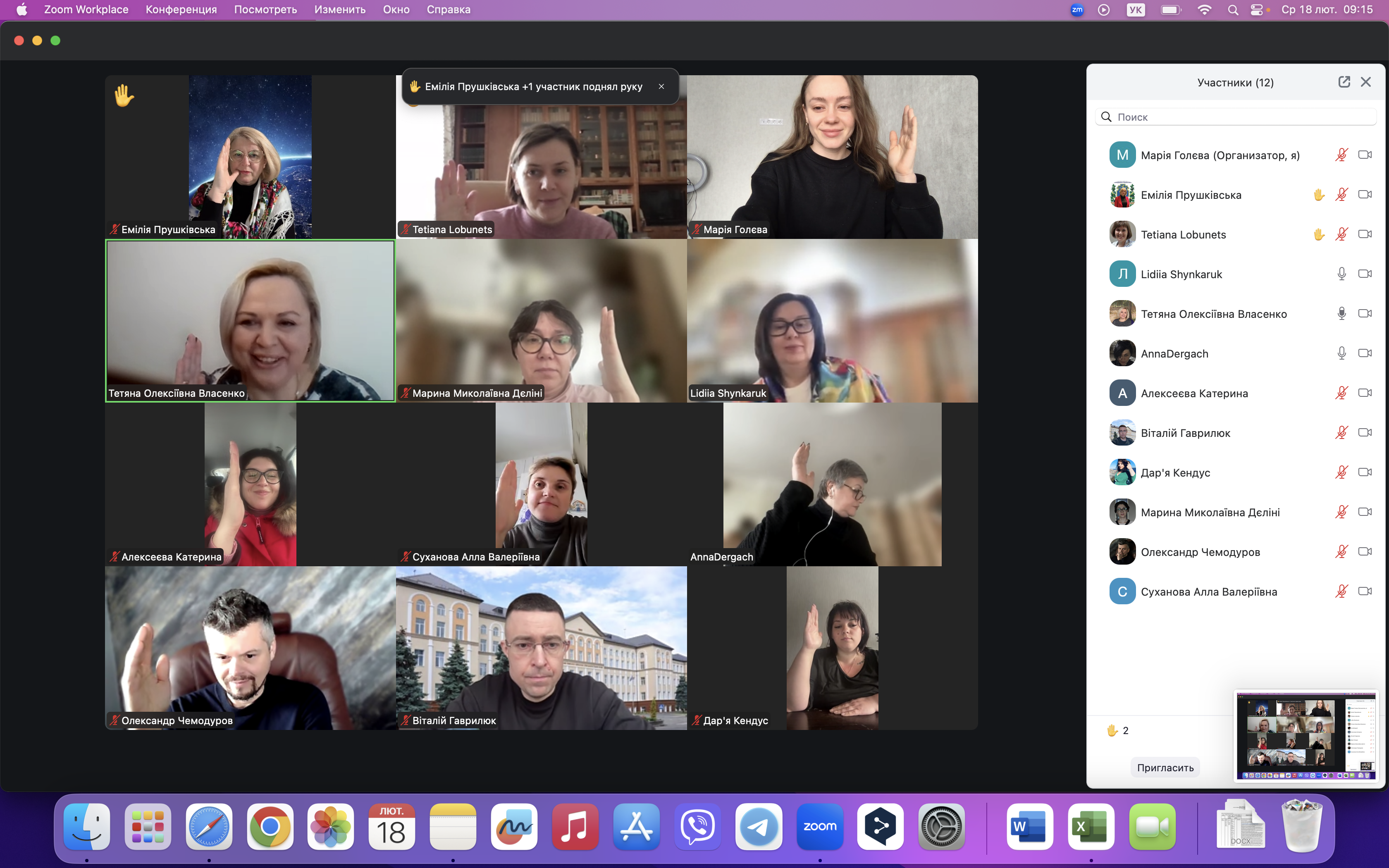This screenshot has height=868, width=1389.
Task: Click the raised hands count at panel bottom
Action: point(1117,730)
